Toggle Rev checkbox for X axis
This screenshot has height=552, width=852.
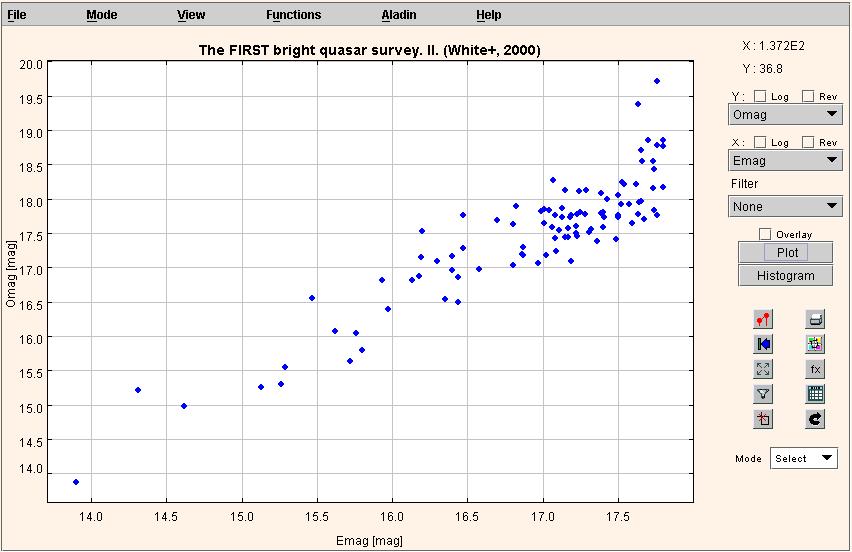tap(809, 143)
